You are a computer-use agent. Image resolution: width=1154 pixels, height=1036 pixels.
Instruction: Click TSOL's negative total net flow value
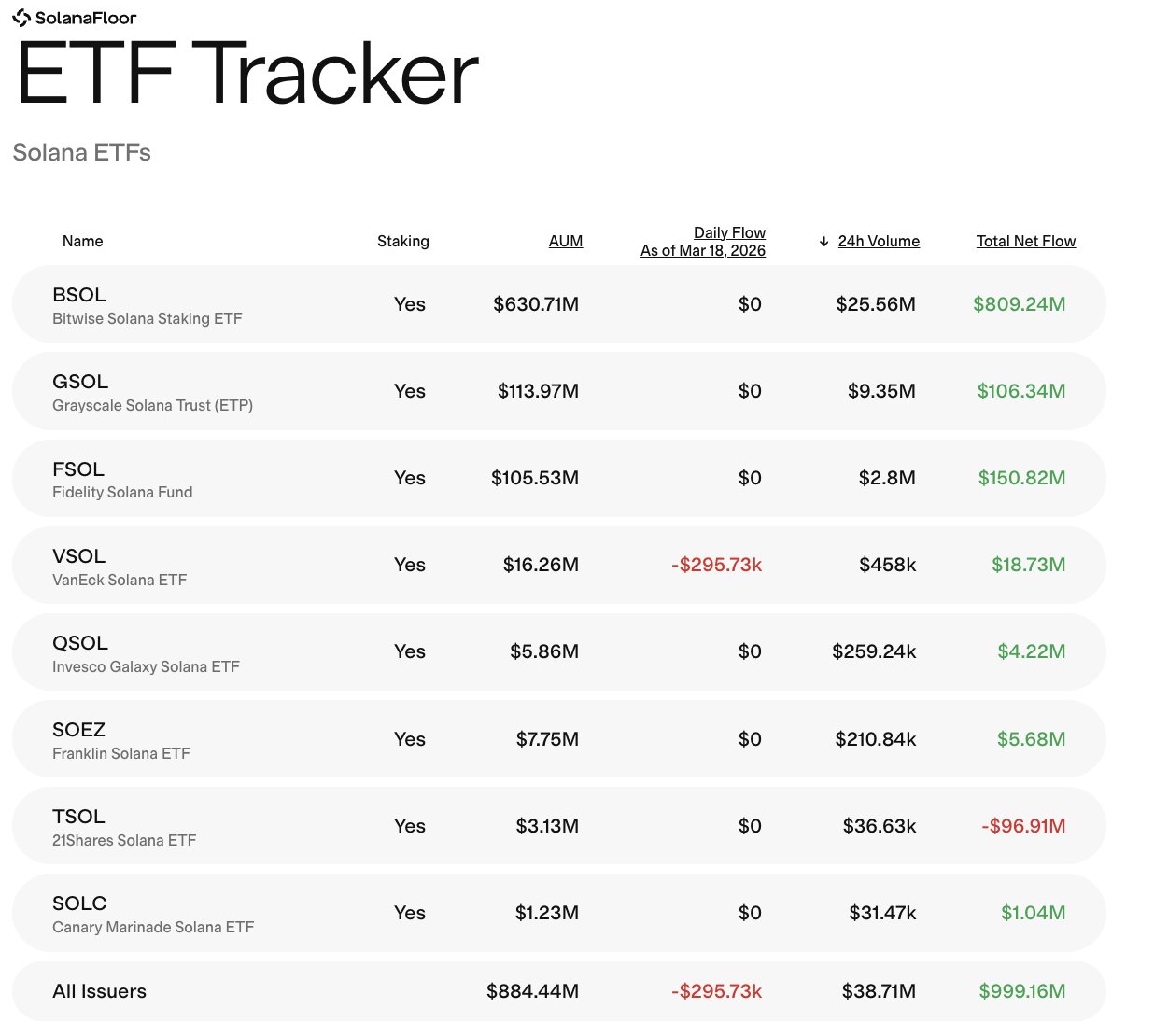[1022, 826]
